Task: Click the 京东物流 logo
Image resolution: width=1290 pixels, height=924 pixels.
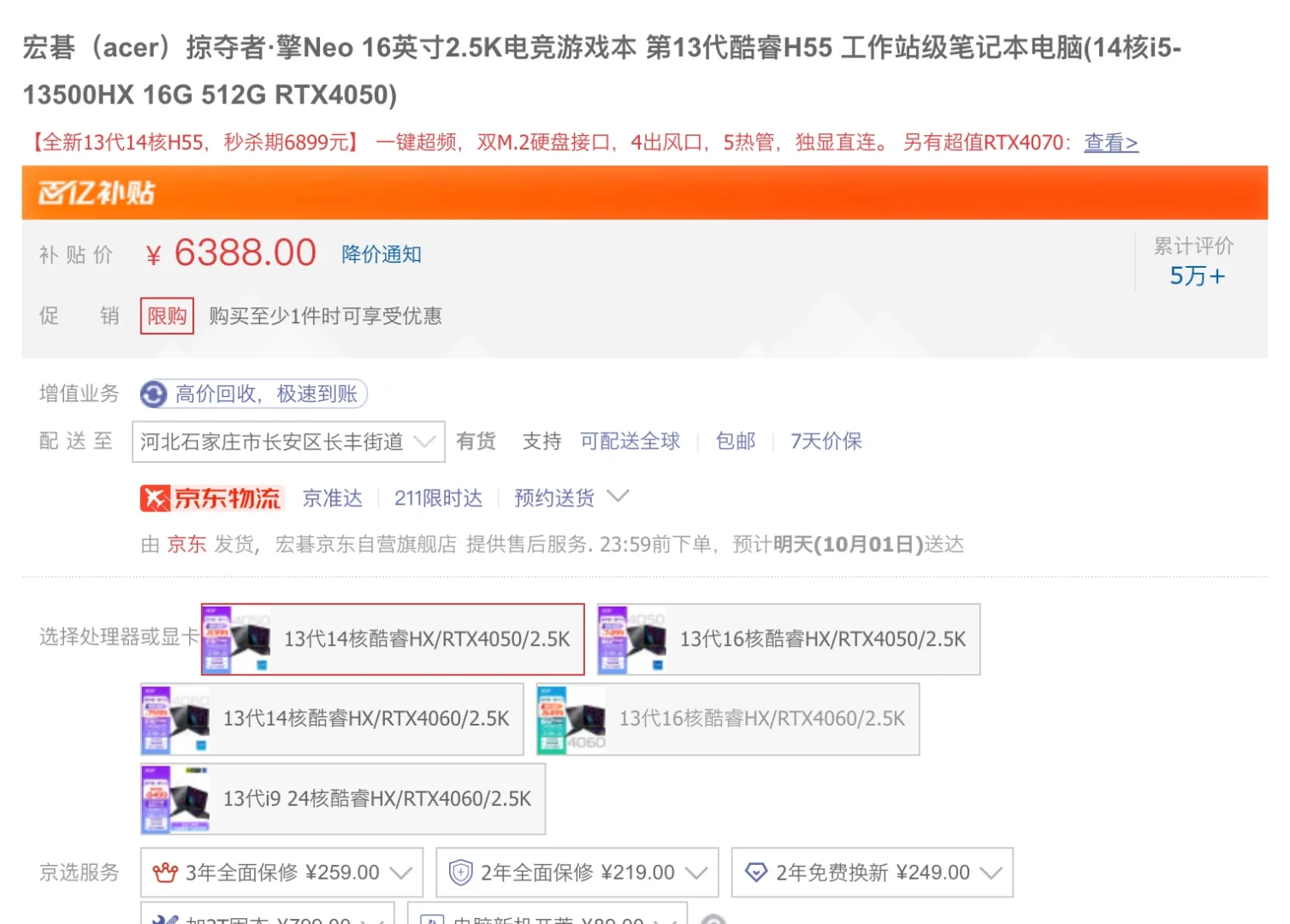Action: (211, 498)
